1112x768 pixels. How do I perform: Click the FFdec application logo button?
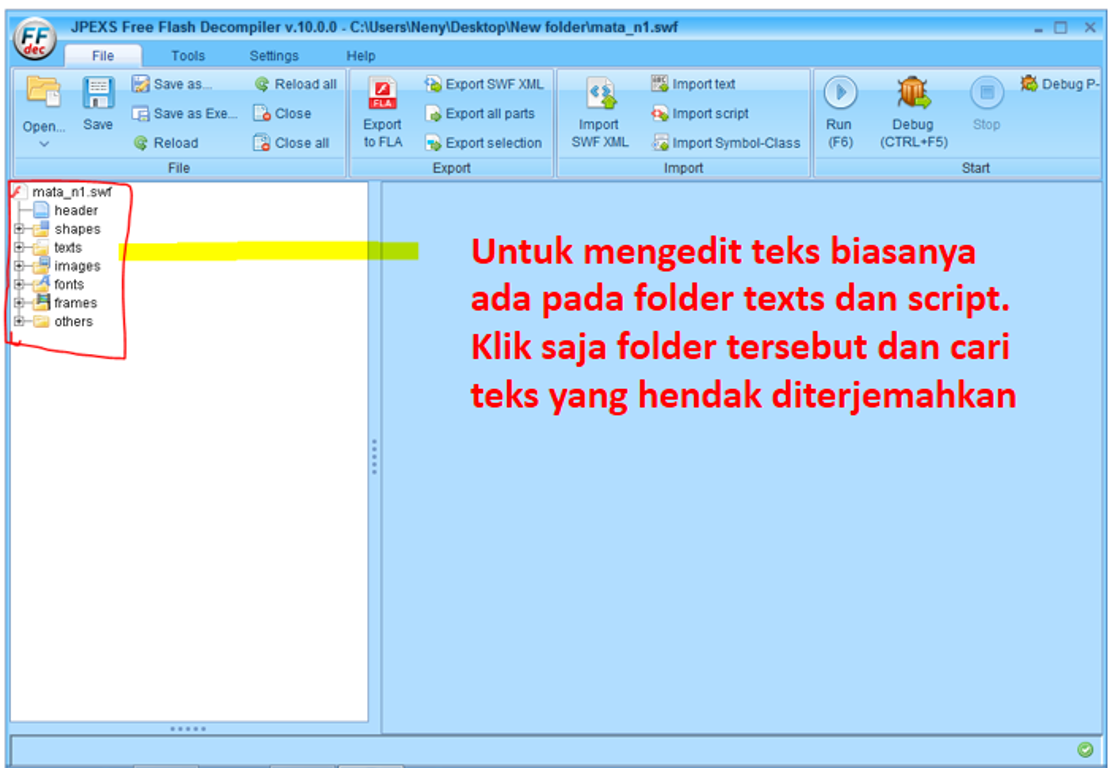click(35, 38)
